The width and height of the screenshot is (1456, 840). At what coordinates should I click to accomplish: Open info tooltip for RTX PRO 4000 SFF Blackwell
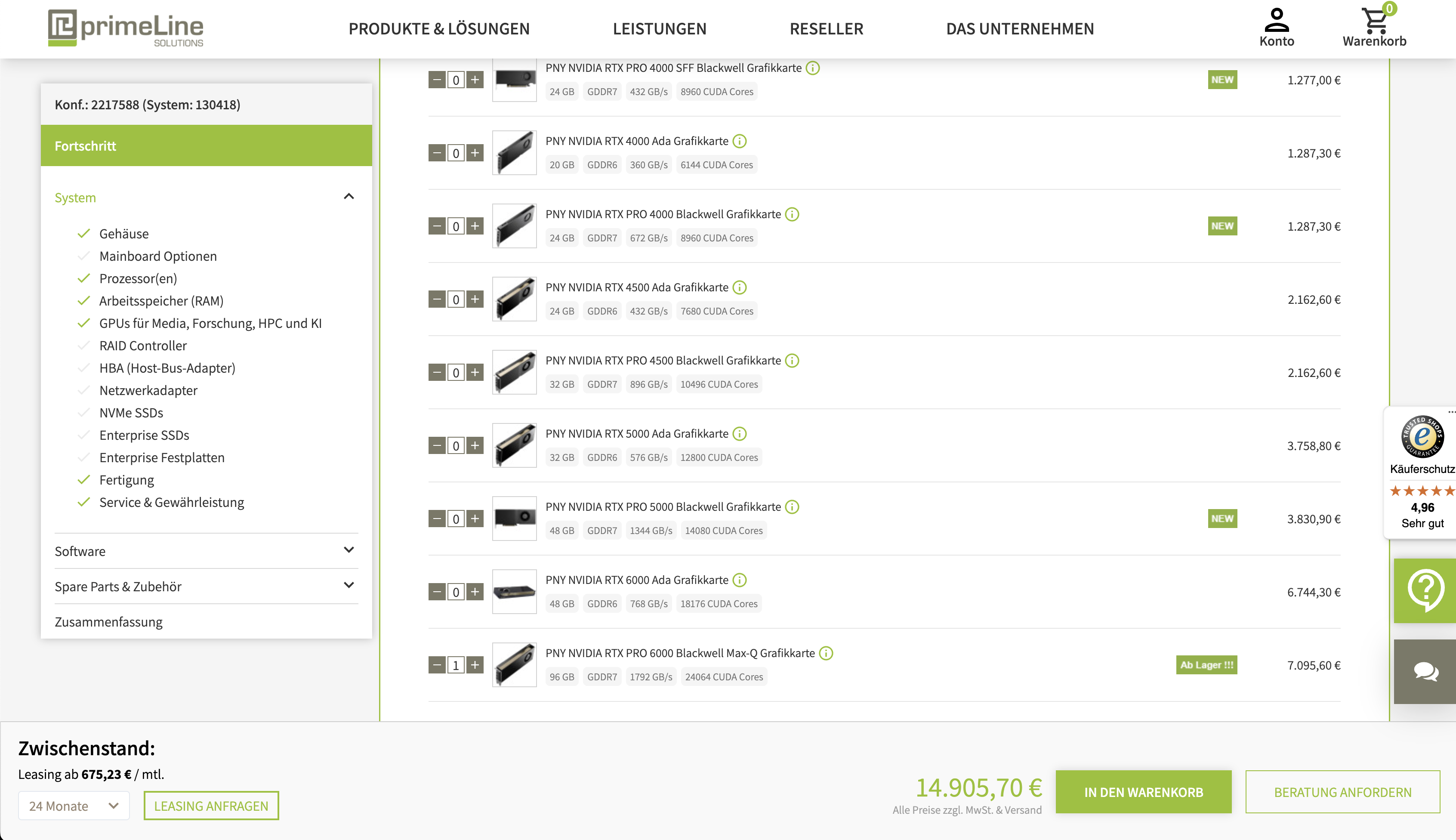click(812, 68)
